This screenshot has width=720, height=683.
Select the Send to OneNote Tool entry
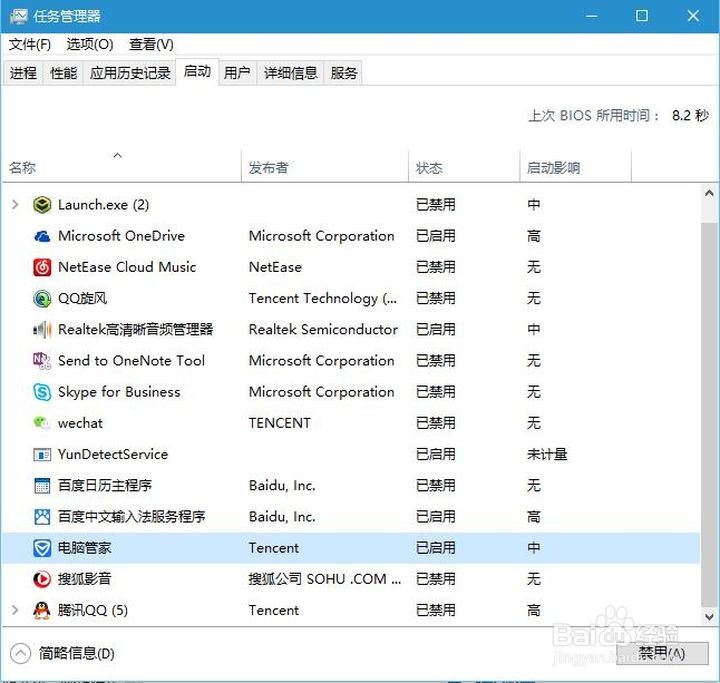coord(131,361)
